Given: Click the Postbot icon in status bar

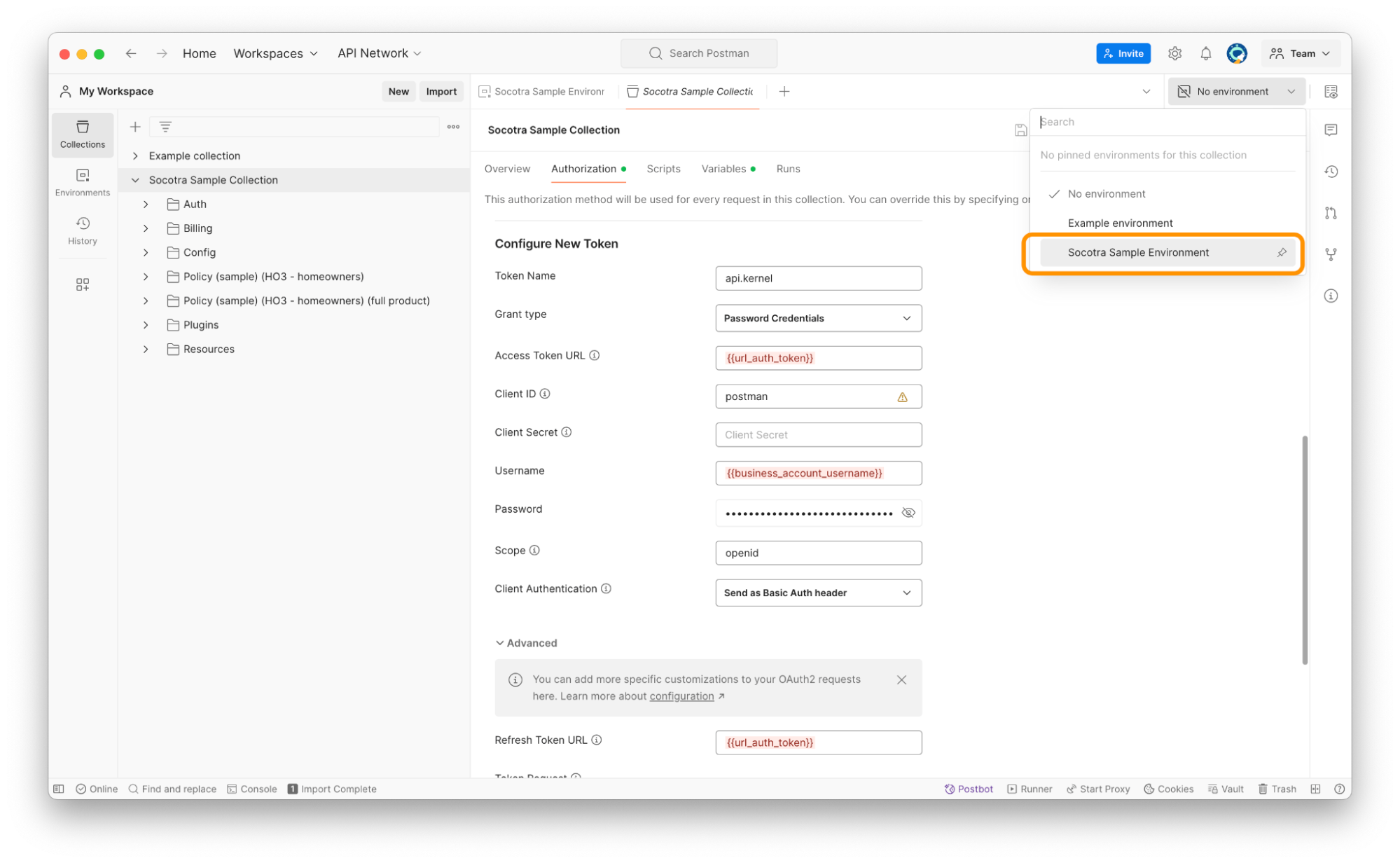Looking at the screenshot, I should point(969,789).
